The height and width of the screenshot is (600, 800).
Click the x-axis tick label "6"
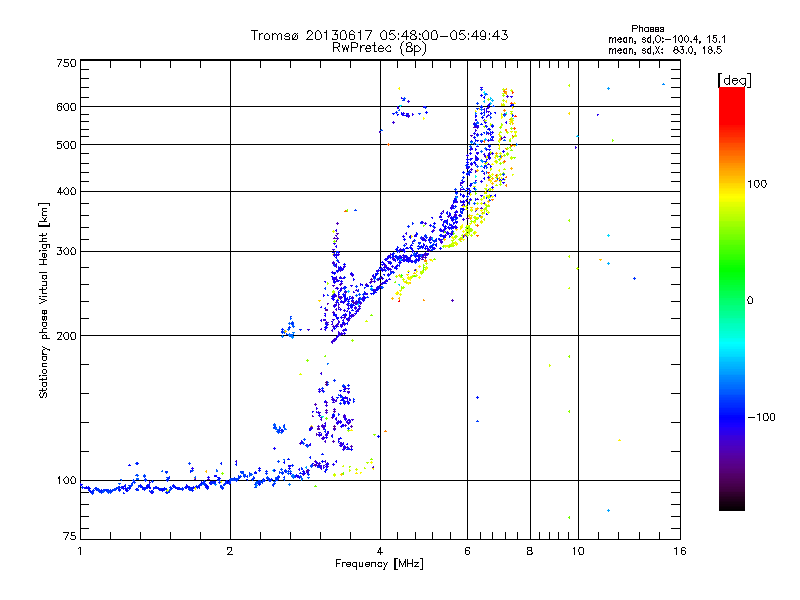tap(467, 551)
